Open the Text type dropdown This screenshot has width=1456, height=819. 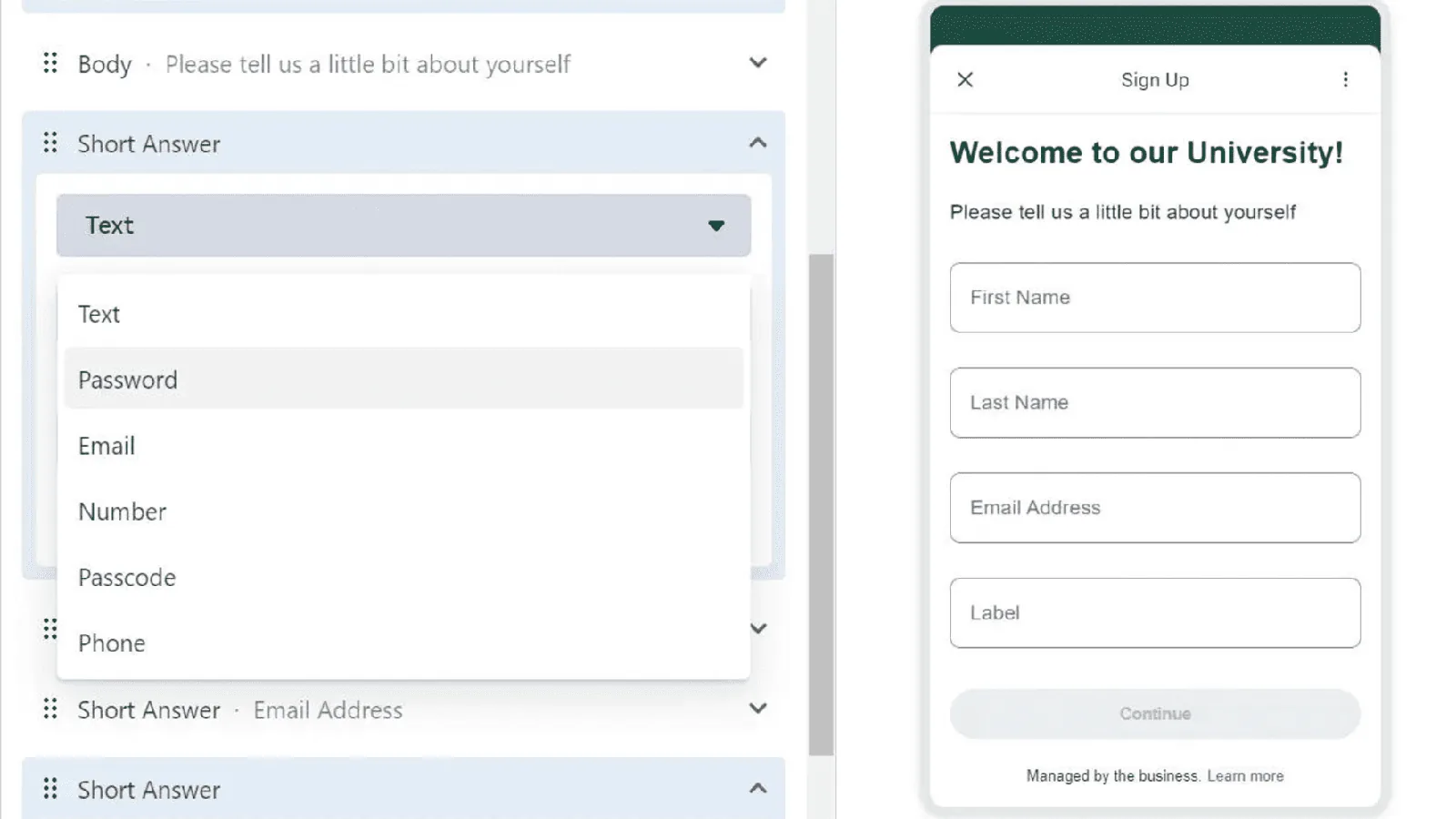pos(404,225)
